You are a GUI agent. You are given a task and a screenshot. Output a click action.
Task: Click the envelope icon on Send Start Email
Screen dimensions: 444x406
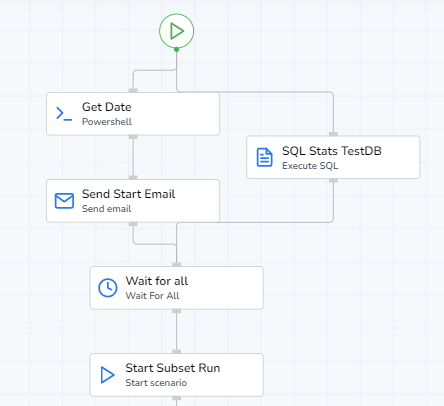click(64, 201)
